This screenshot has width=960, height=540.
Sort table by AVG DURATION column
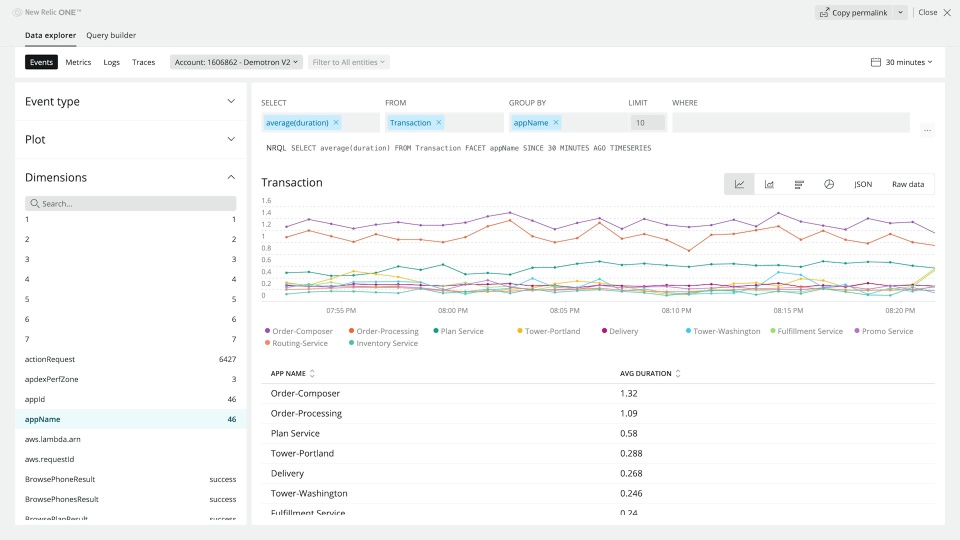click(650, 373)
